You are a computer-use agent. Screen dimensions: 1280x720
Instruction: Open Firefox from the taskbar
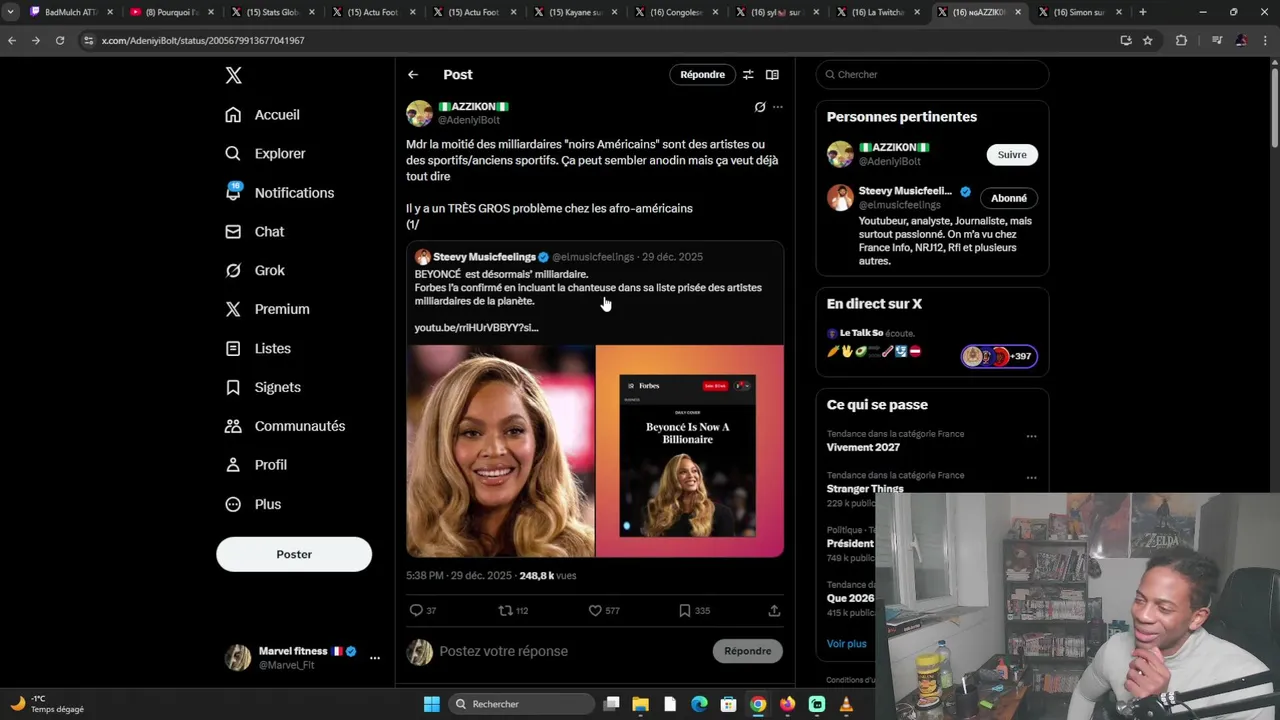point(787,704)
